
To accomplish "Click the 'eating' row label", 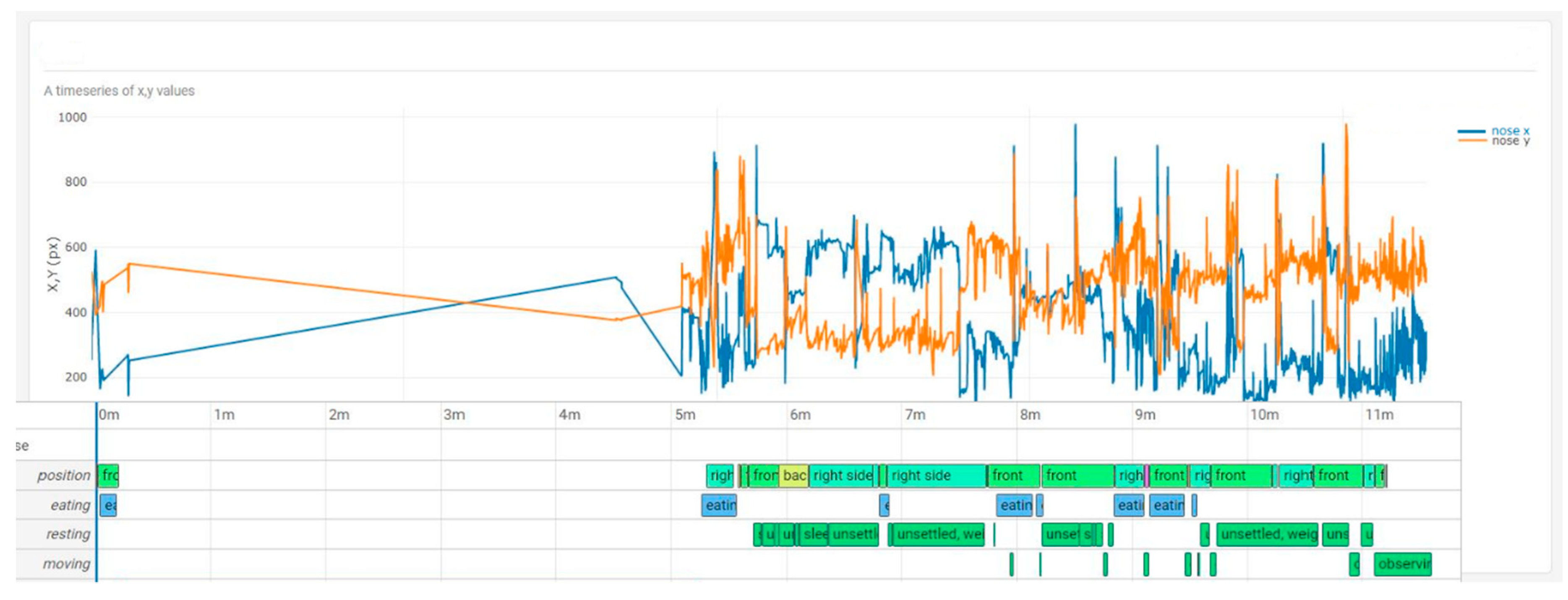I will coord(70,505).
